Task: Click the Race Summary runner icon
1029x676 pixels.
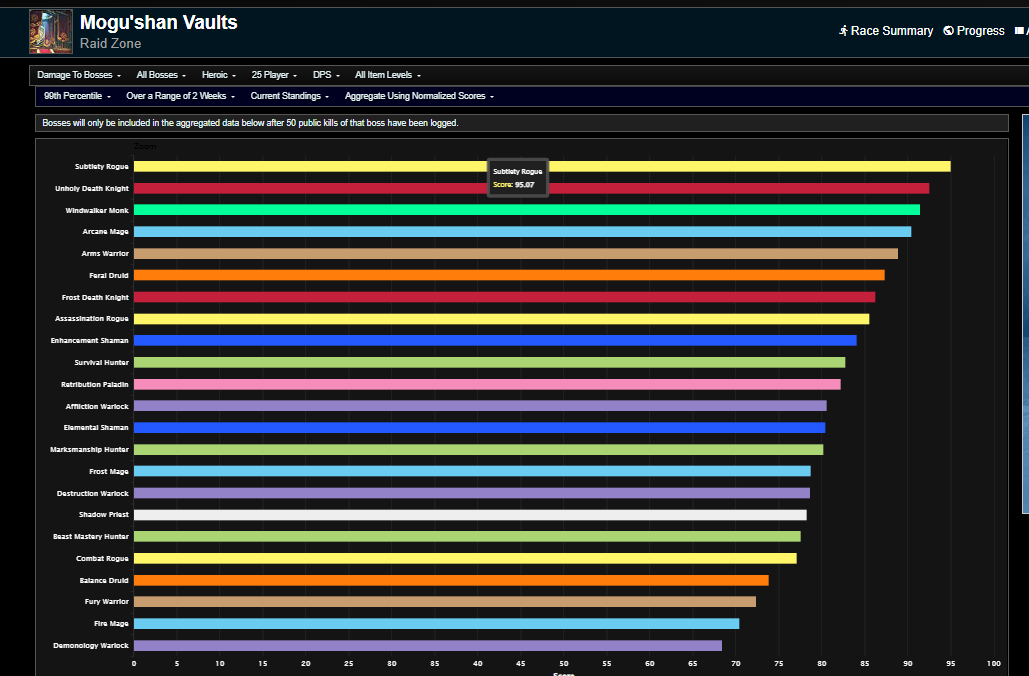Action: click(843, 31)
